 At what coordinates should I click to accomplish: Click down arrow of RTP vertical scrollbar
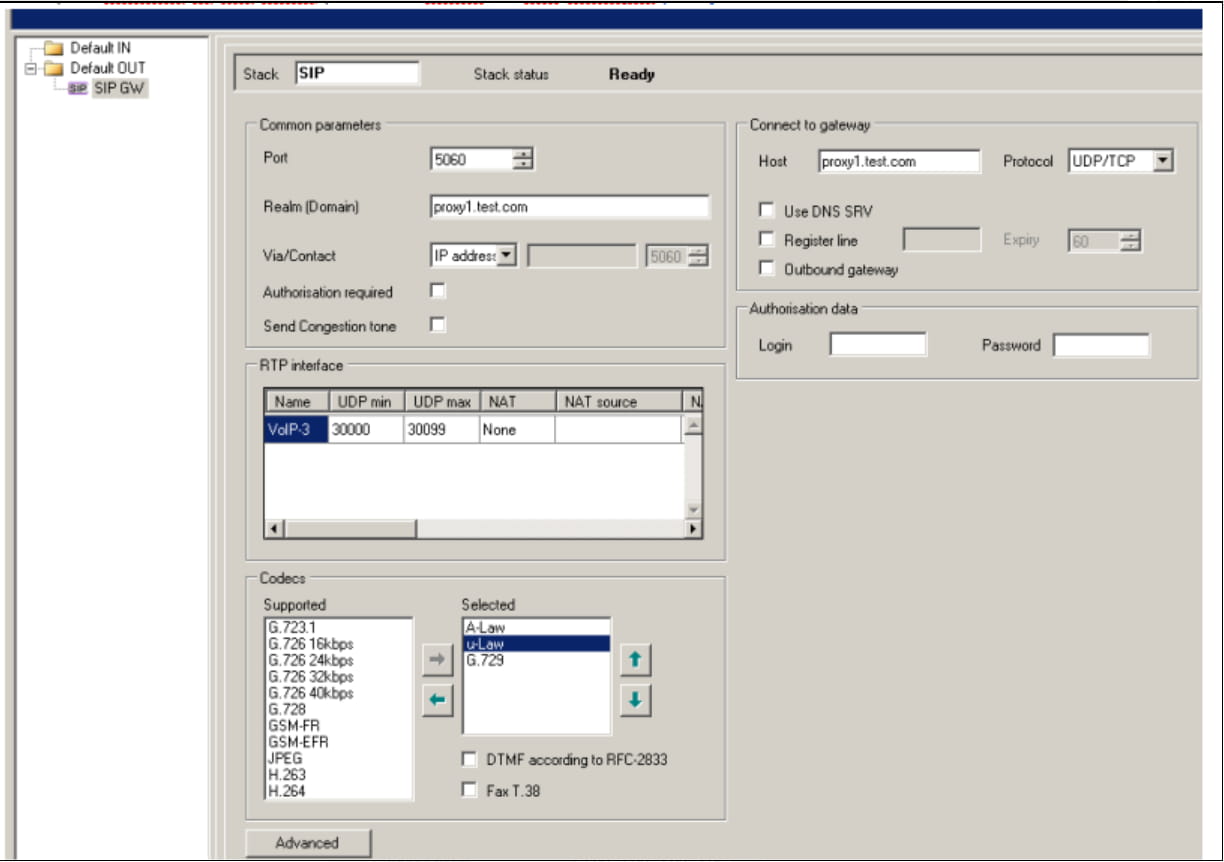(694, 510)
